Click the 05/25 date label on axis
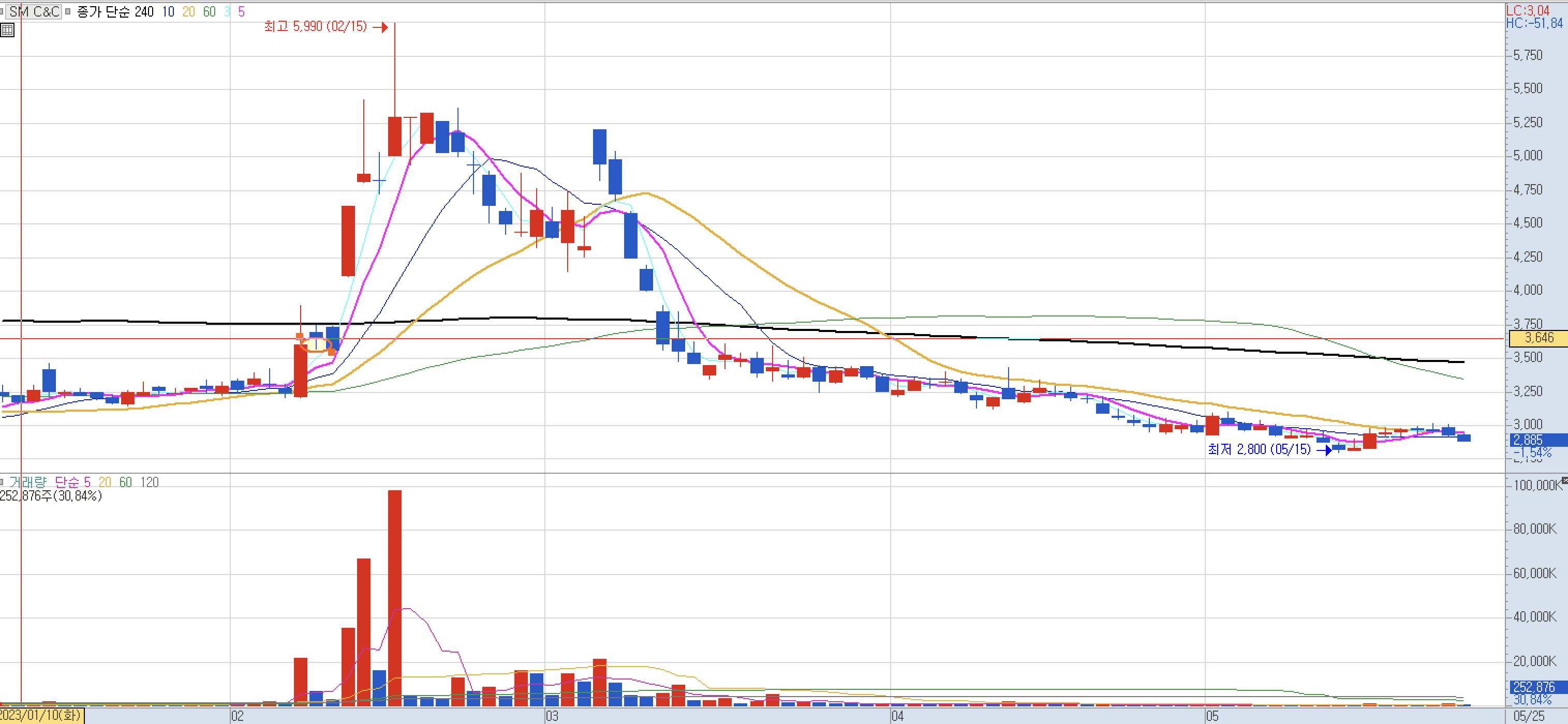The width and height of the screenshot is (1568, 724). pyautogui.click(x=1529, y=716)
